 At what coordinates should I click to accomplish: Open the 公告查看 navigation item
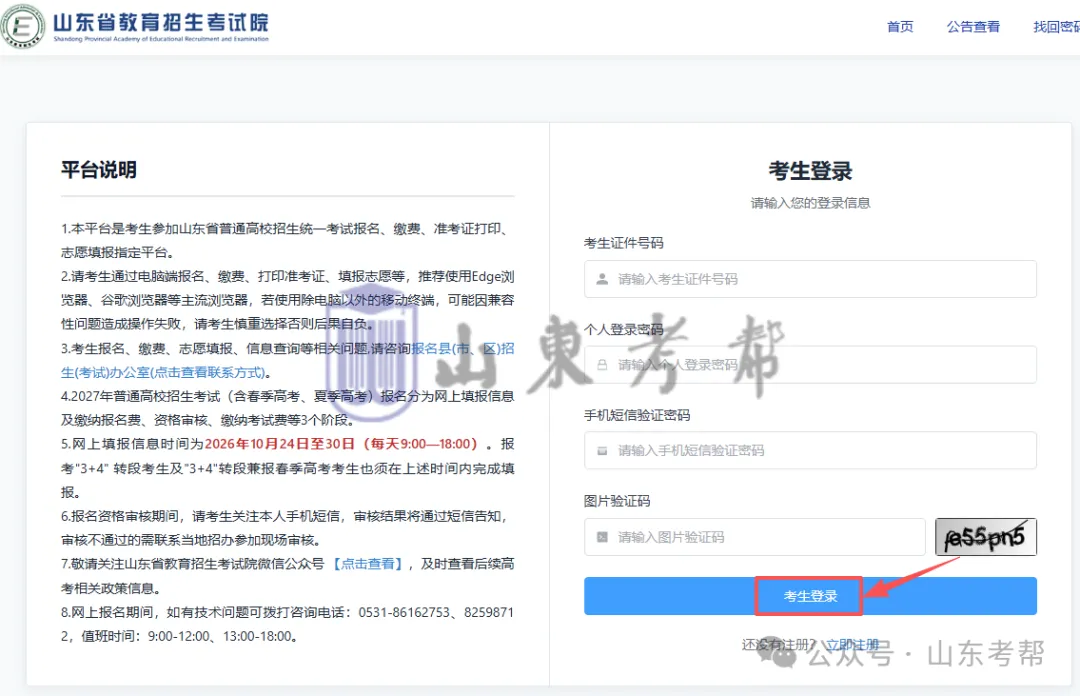pos(973,27)
